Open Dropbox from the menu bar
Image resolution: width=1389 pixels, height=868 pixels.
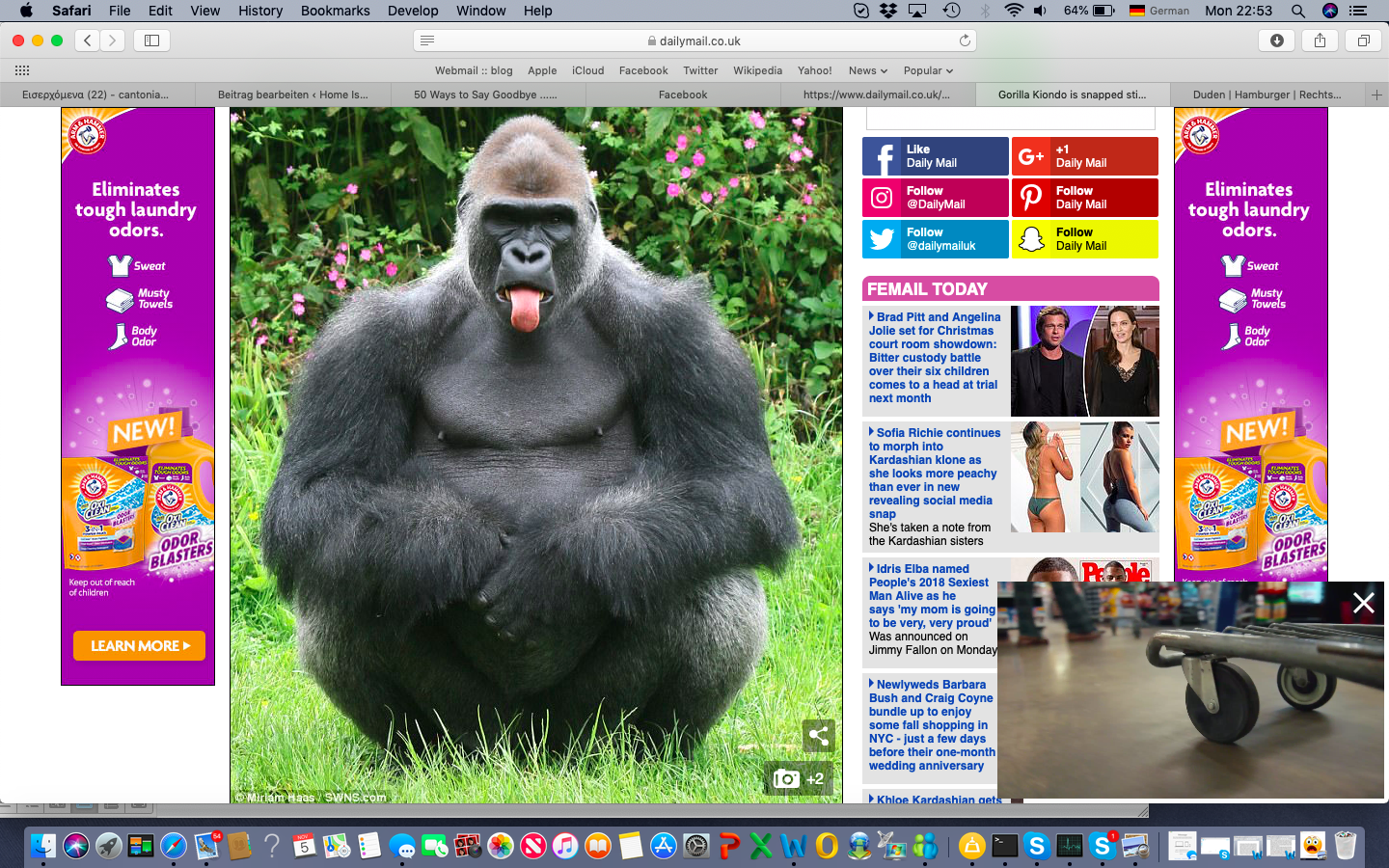[888, 11]
